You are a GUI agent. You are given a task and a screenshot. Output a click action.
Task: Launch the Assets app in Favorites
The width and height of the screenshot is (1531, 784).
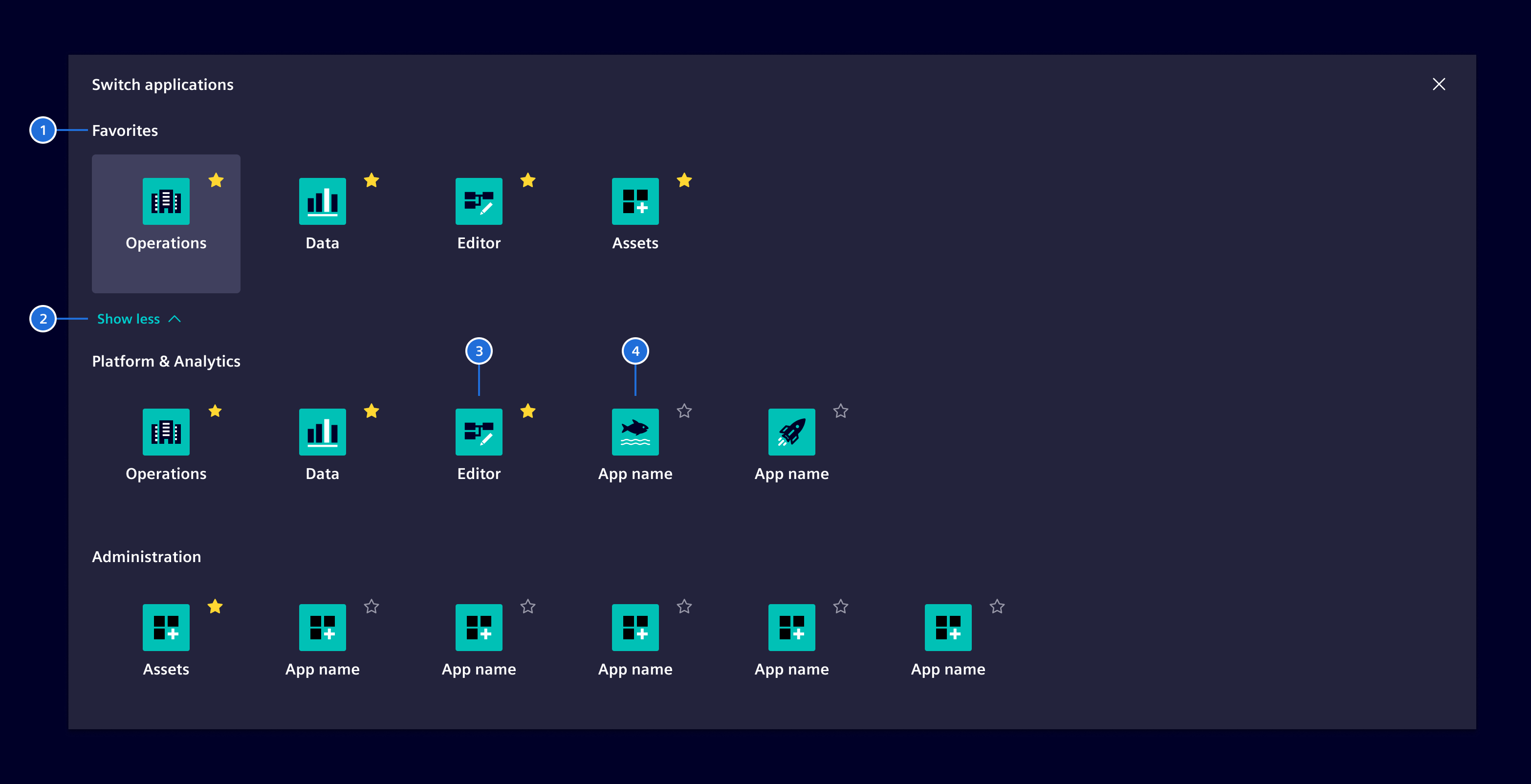pyautogui.click(x=635, y=202)
